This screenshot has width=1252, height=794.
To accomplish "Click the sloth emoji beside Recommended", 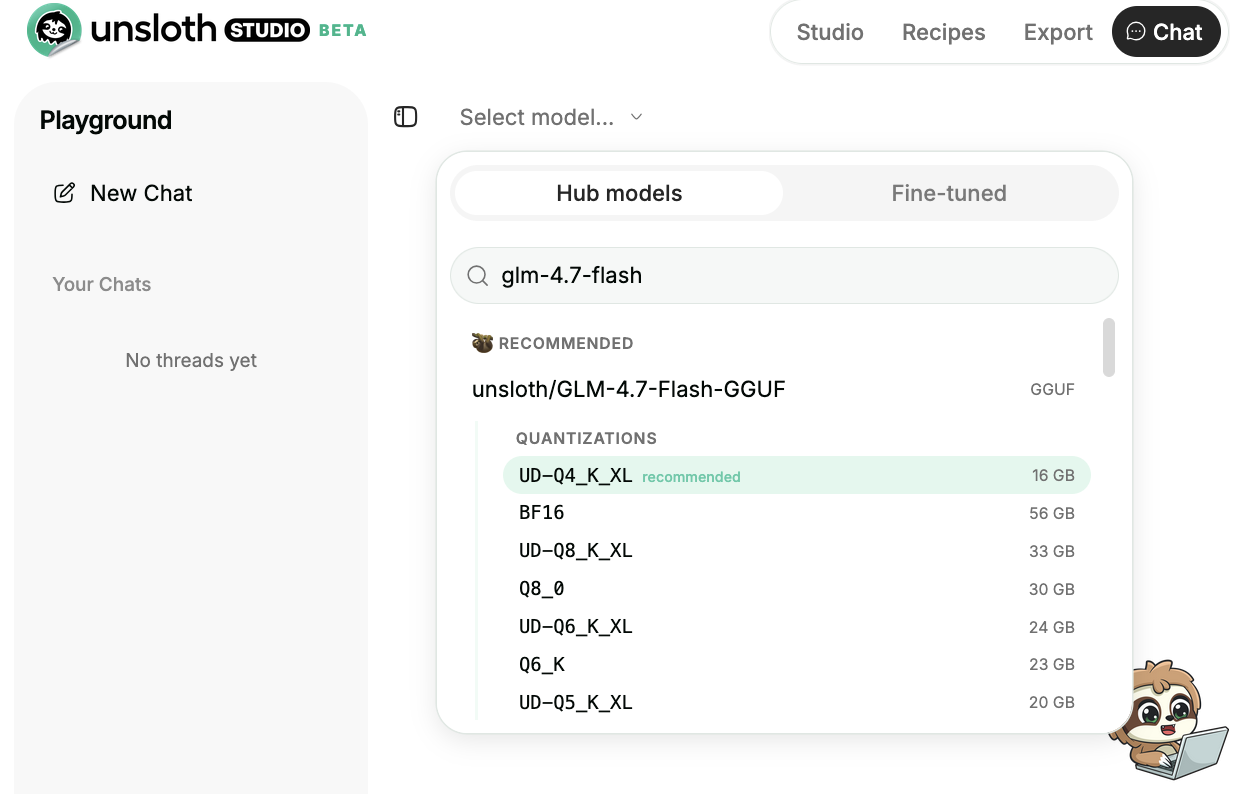I will [483, 343].
